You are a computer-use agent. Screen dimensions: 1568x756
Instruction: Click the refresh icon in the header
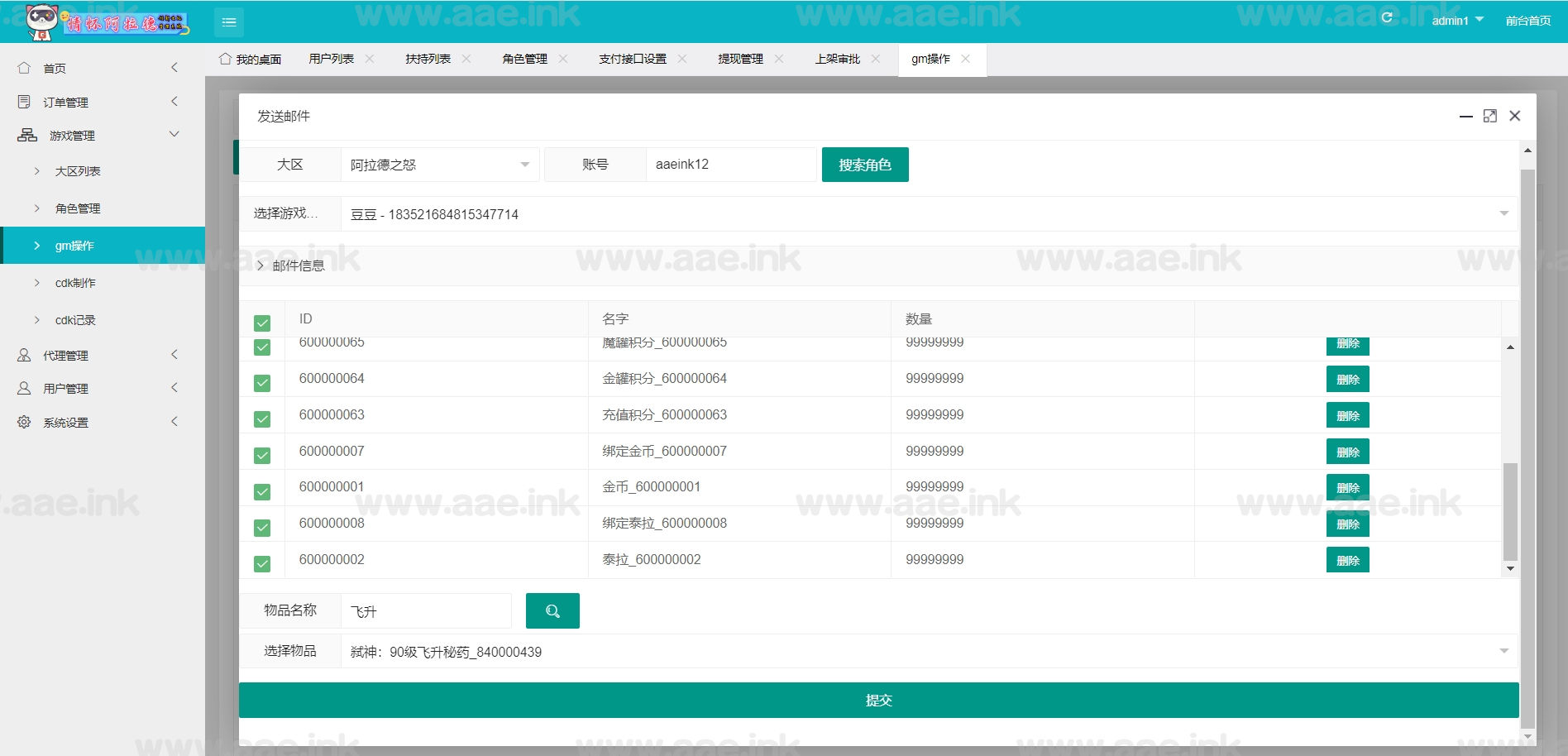(x=1387, y=17)
